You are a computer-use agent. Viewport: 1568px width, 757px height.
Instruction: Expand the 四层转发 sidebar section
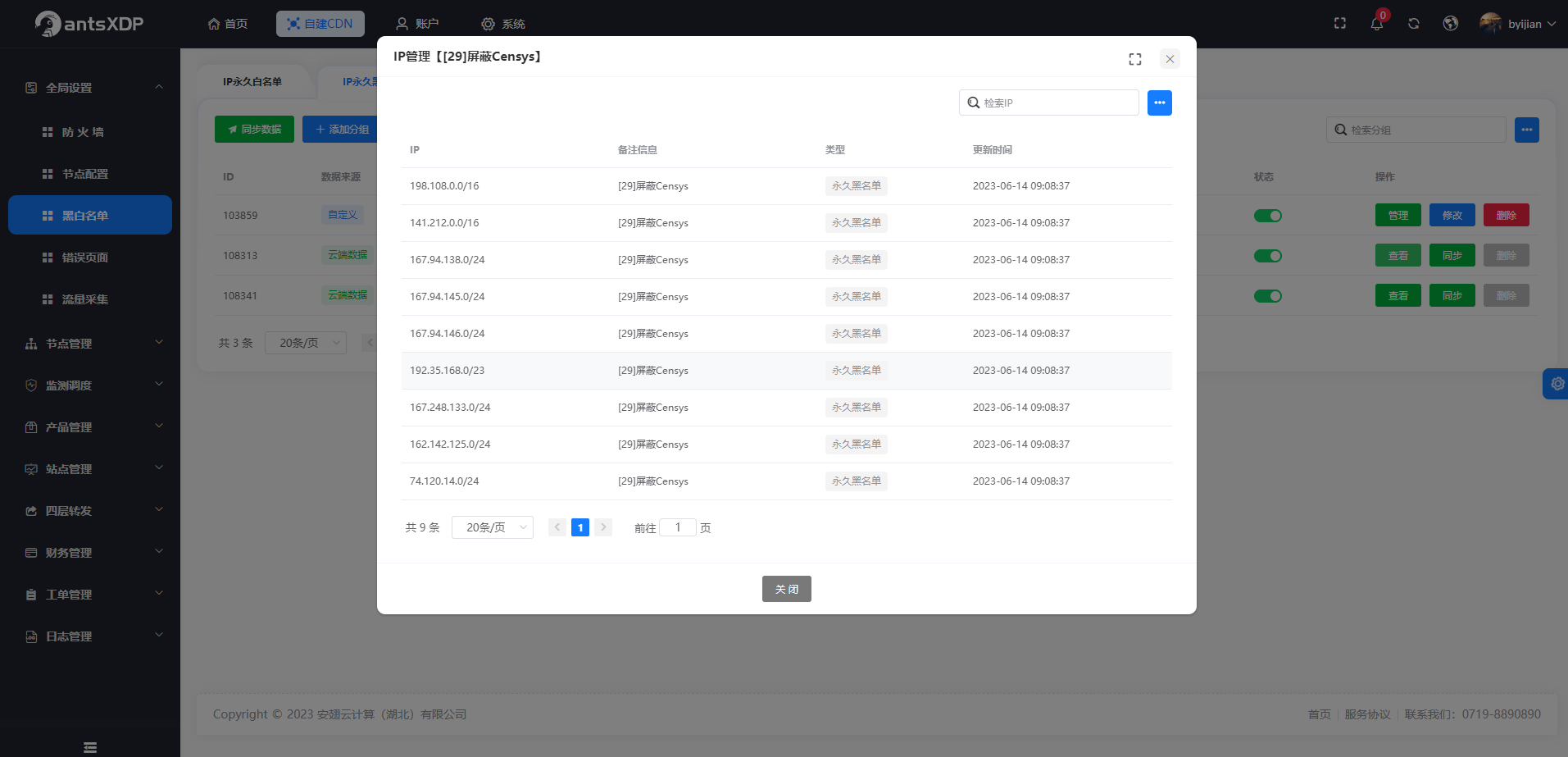pyautogui.click(x=90, y=511)
